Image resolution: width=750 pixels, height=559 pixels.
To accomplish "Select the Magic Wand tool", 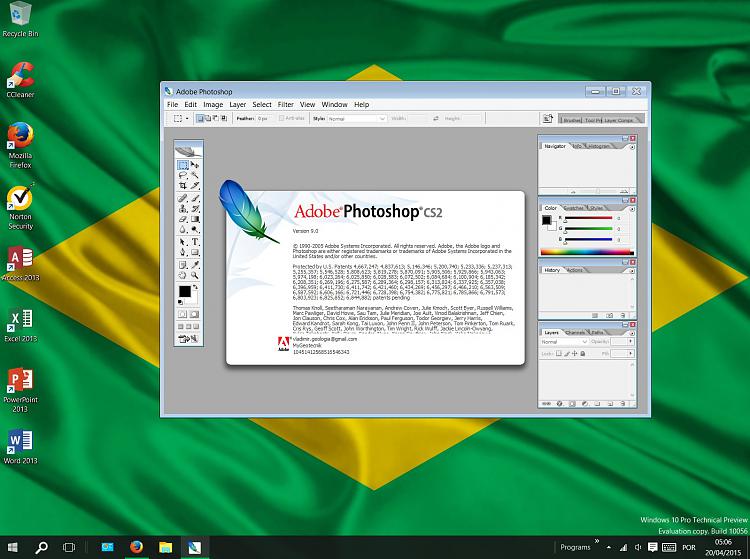I will [x=194, y=175].
